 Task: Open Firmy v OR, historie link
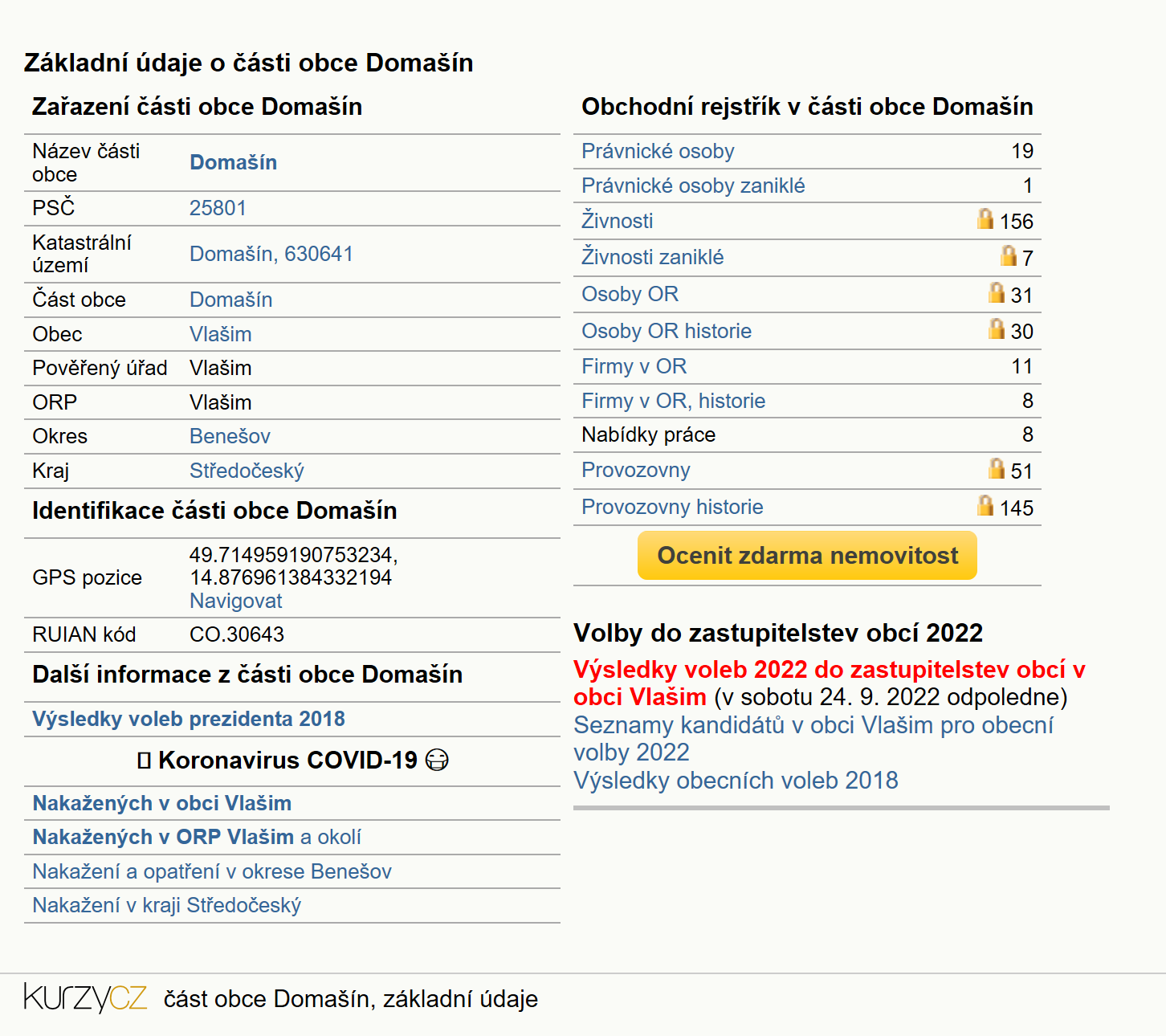coord(673,401)
